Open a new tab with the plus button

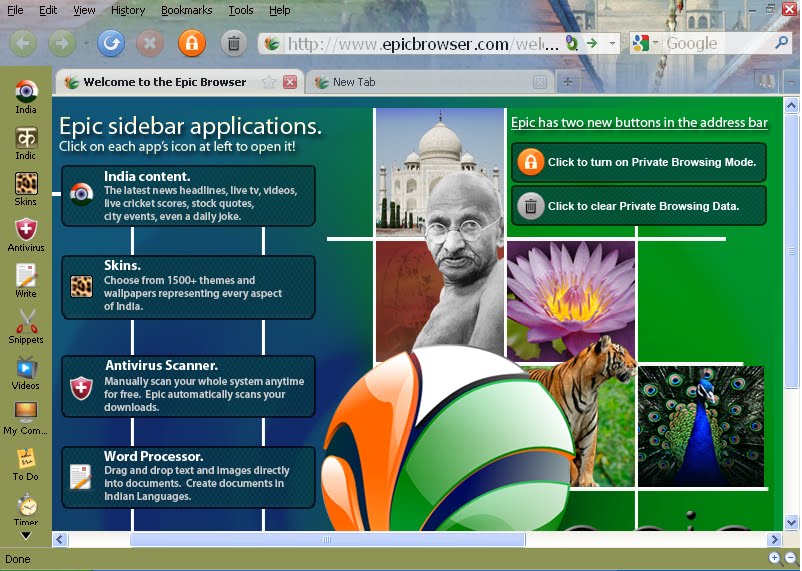(568, 82)
